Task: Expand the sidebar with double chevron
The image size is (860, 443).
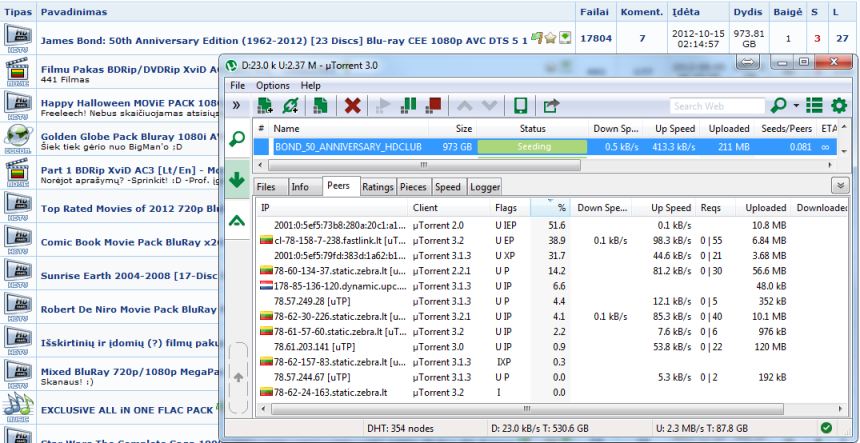Action: tap(236, 105)
